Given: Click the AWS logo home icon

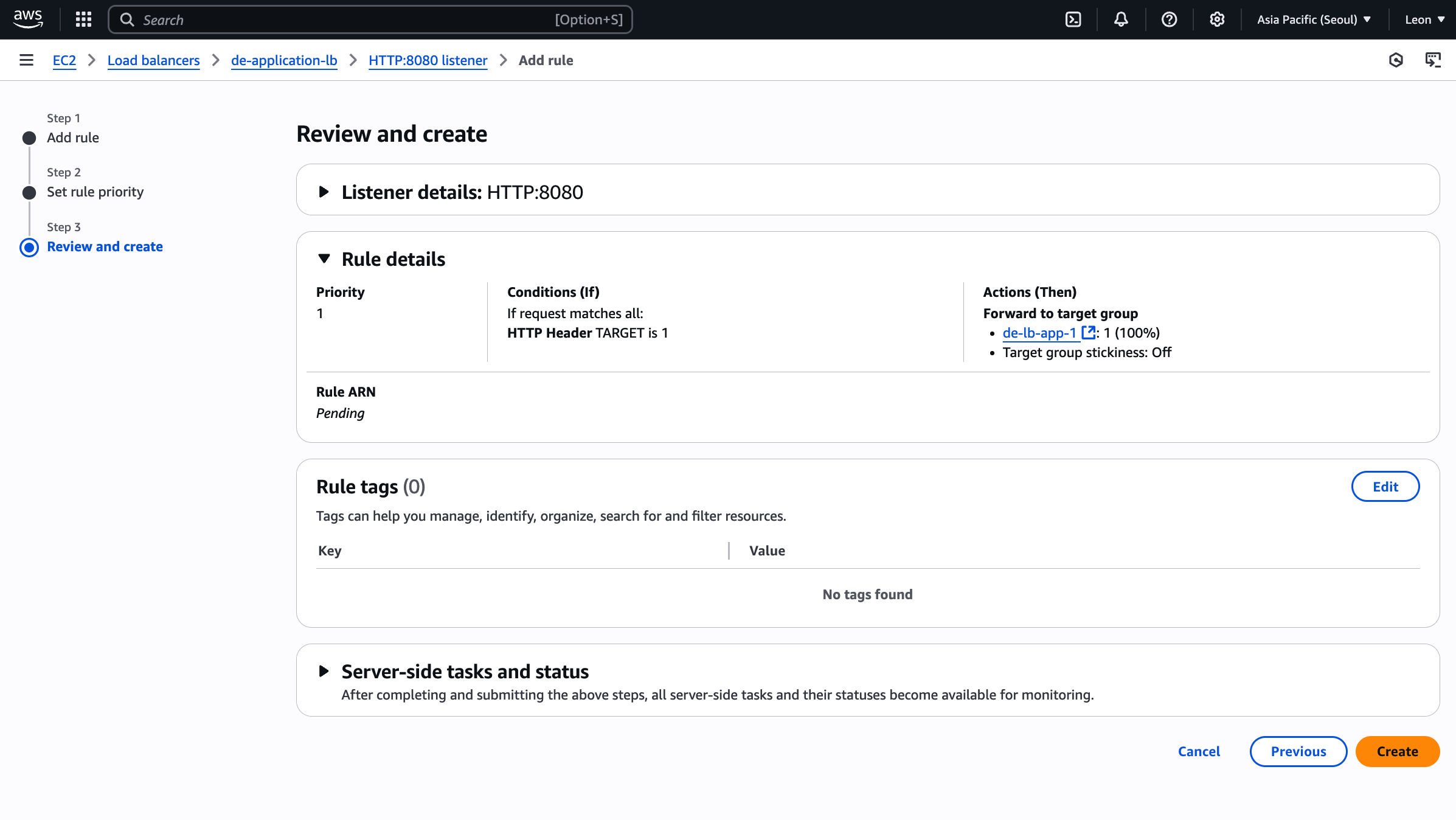Looking at the screenshot, I should (28, 19).
